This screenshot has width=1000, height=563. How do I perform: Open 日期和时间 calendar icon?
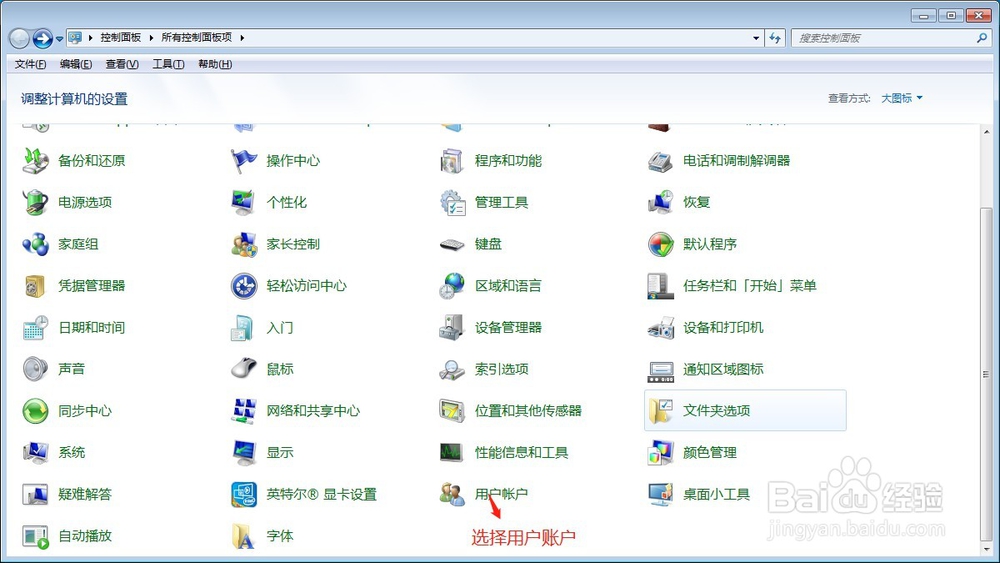(x=35, y=328)
